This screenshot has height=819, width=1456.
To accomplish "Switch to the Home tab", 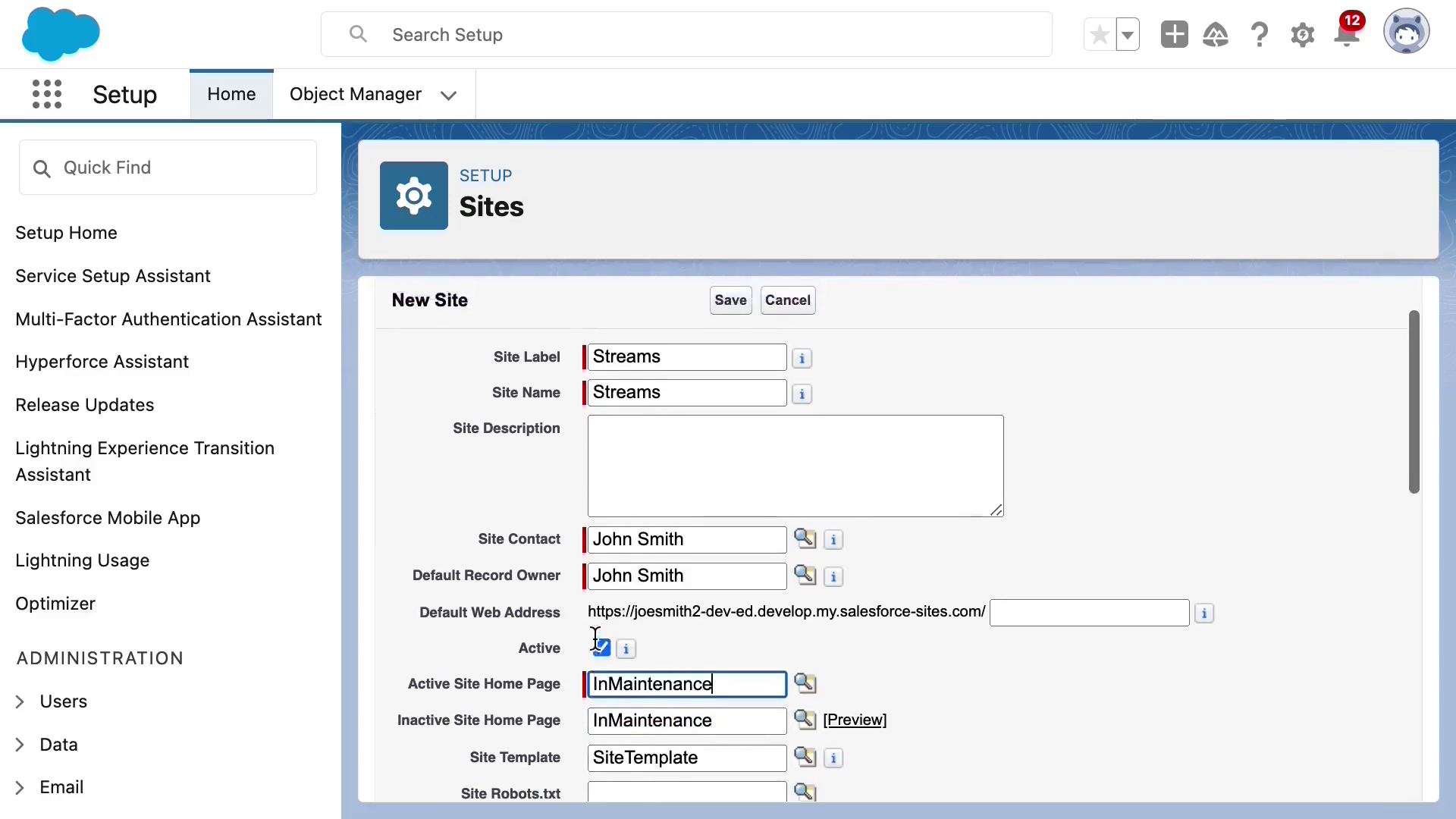I will point(231,95).
